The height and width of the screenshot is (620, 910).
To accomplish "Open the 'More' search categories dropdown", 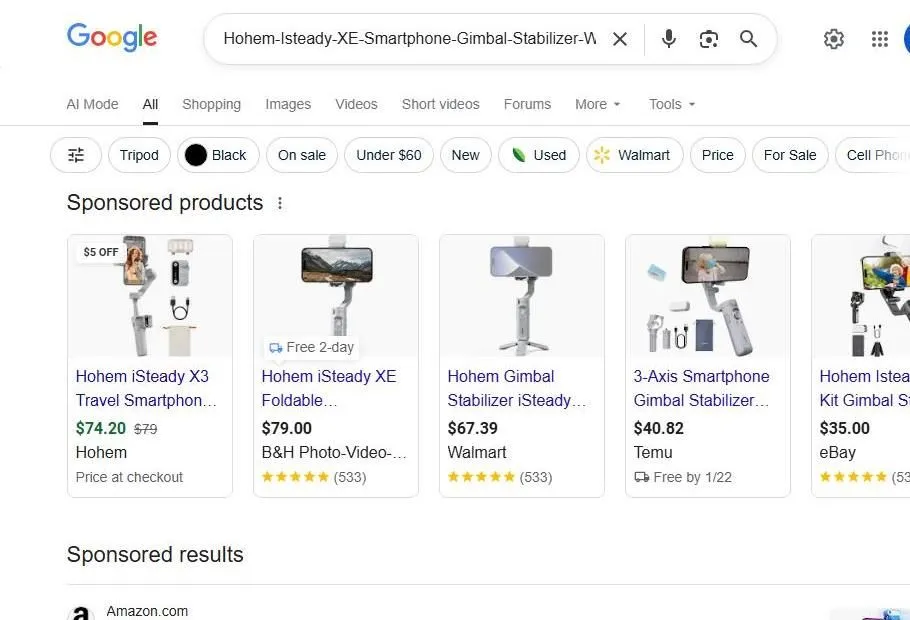I will (x=597, y=104).
